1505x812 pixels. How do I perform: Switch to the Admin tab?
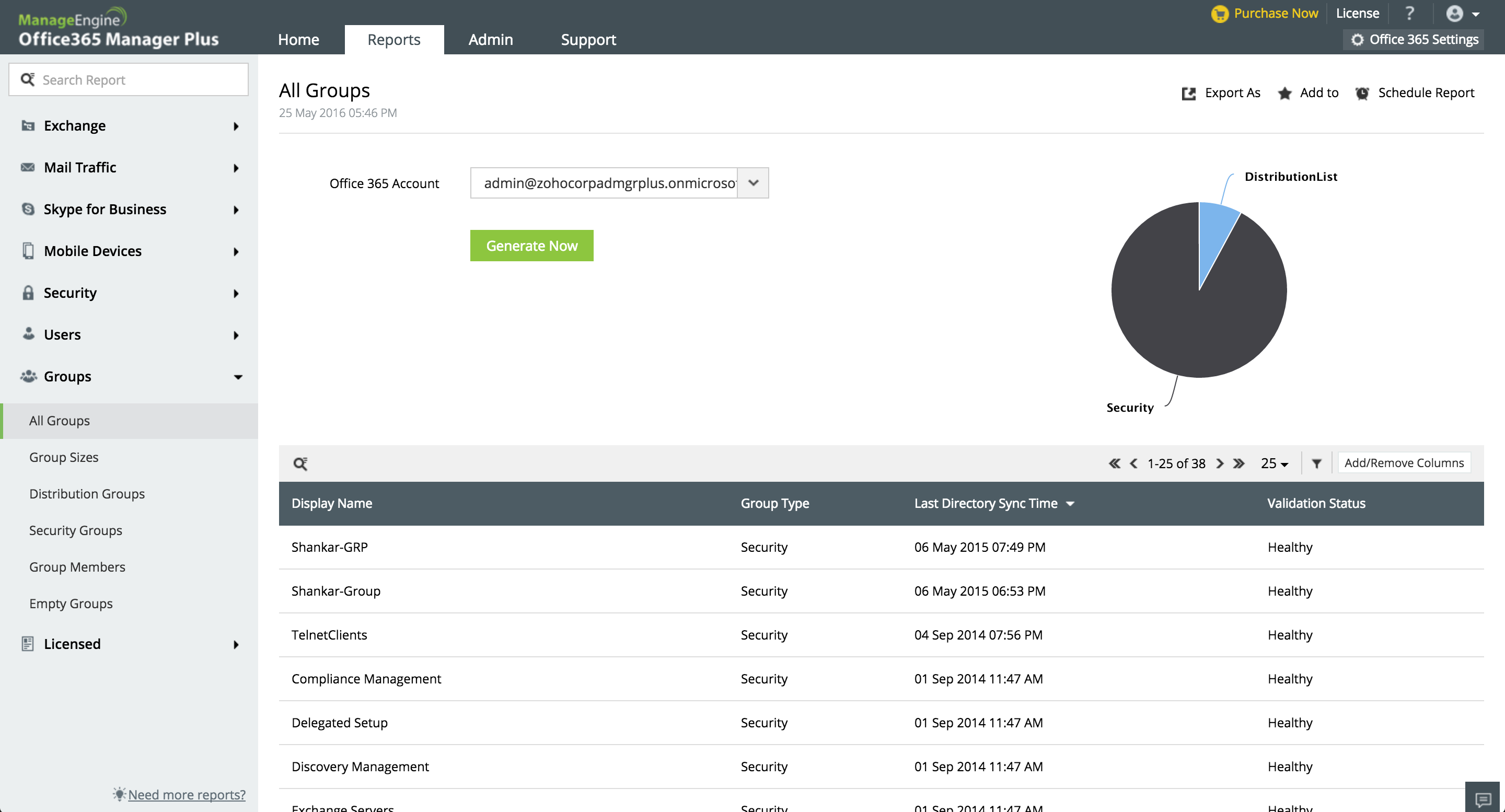pyautogui.click(x=490, y=40)
